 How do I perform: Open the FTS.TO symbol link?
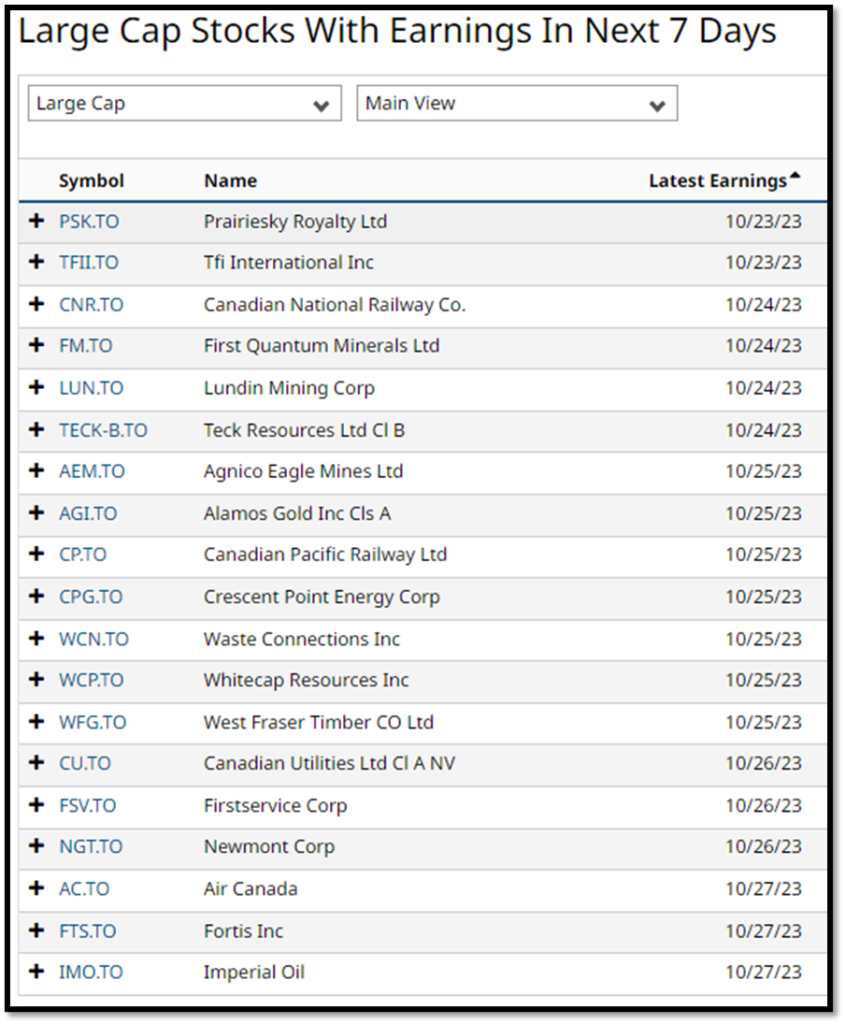87,931
